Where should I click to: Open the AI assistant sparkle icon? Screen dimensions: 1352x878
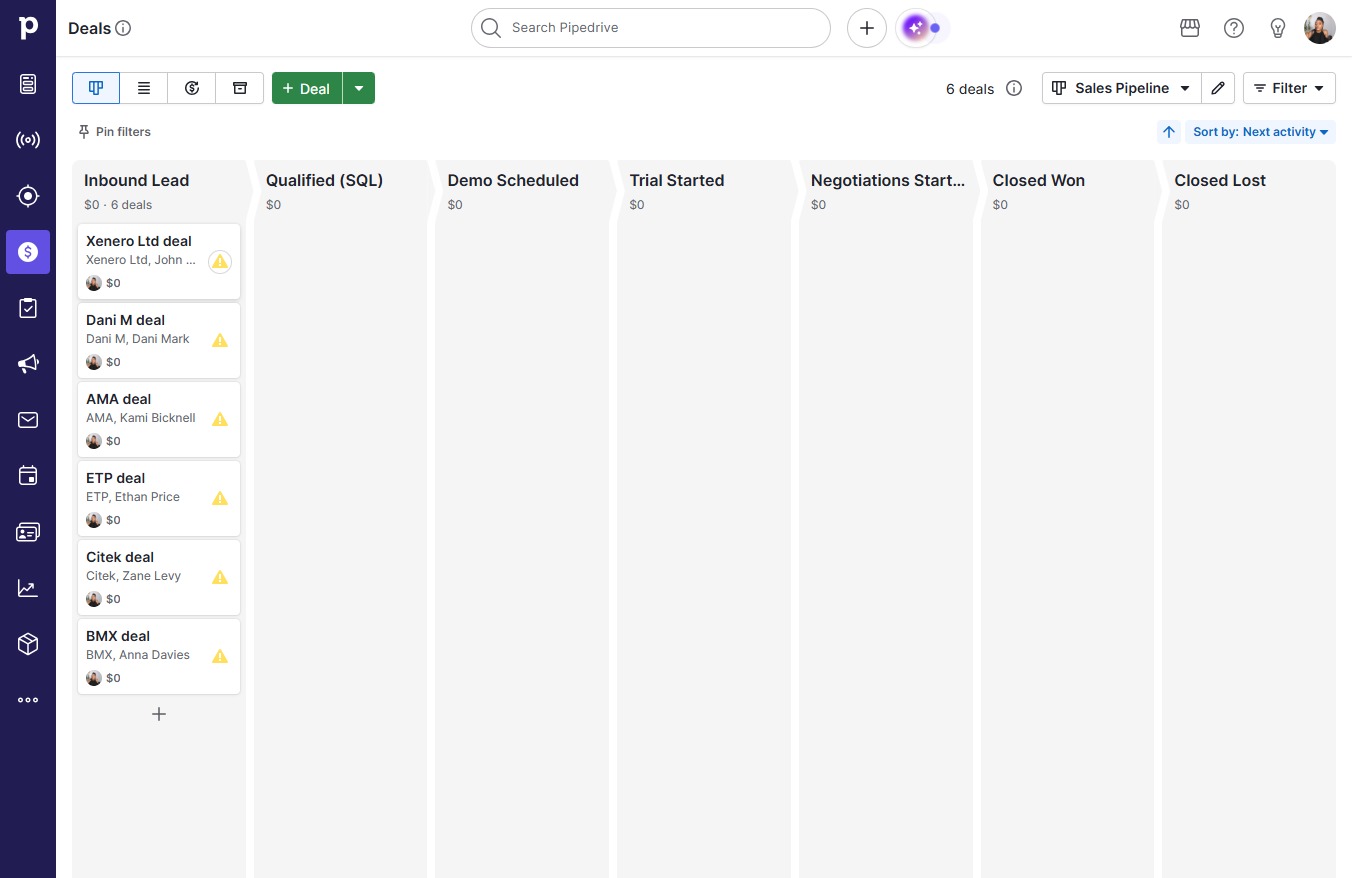(915, 28)
